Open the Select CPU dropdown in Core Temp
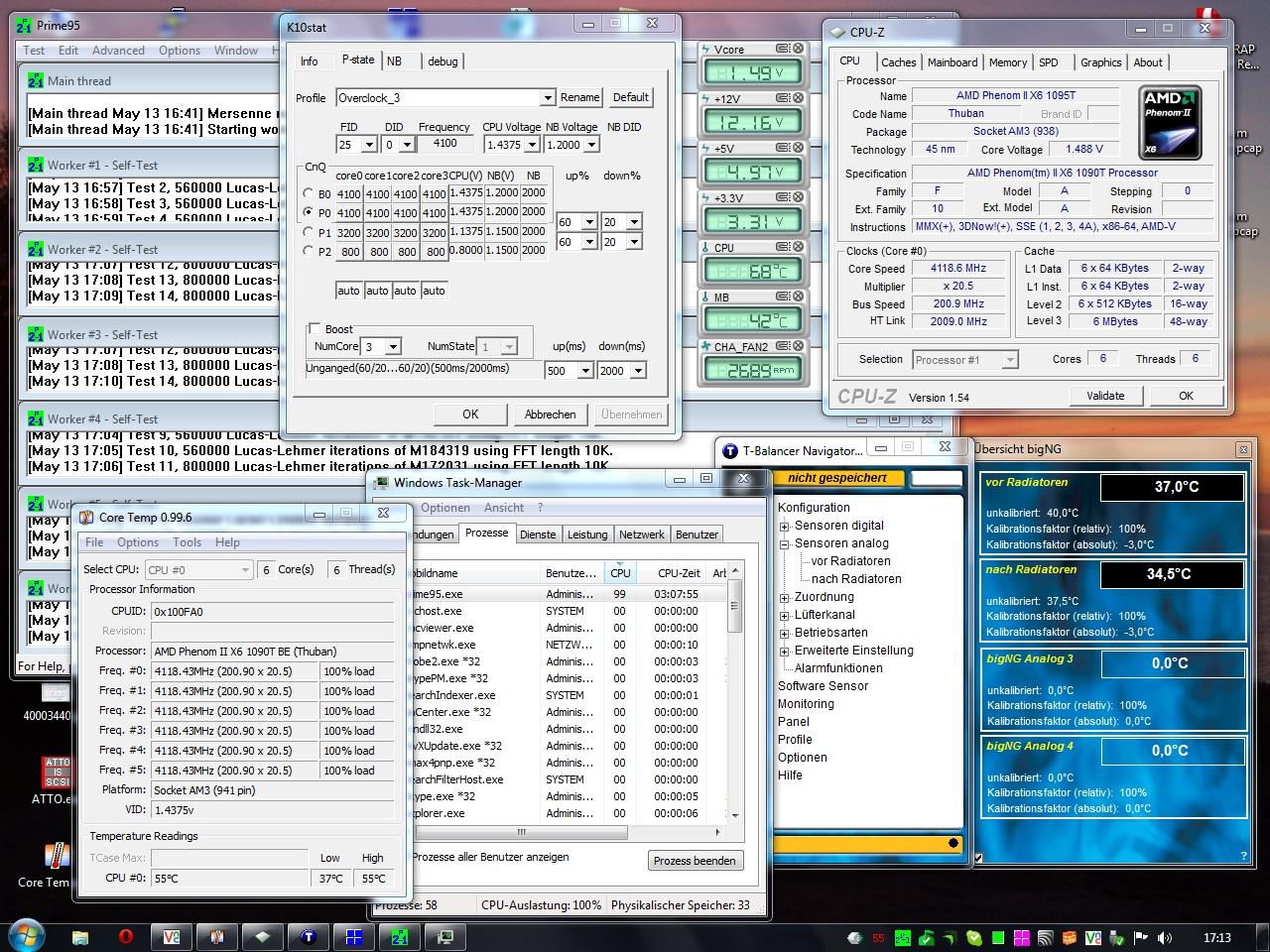 coord(198,569)
